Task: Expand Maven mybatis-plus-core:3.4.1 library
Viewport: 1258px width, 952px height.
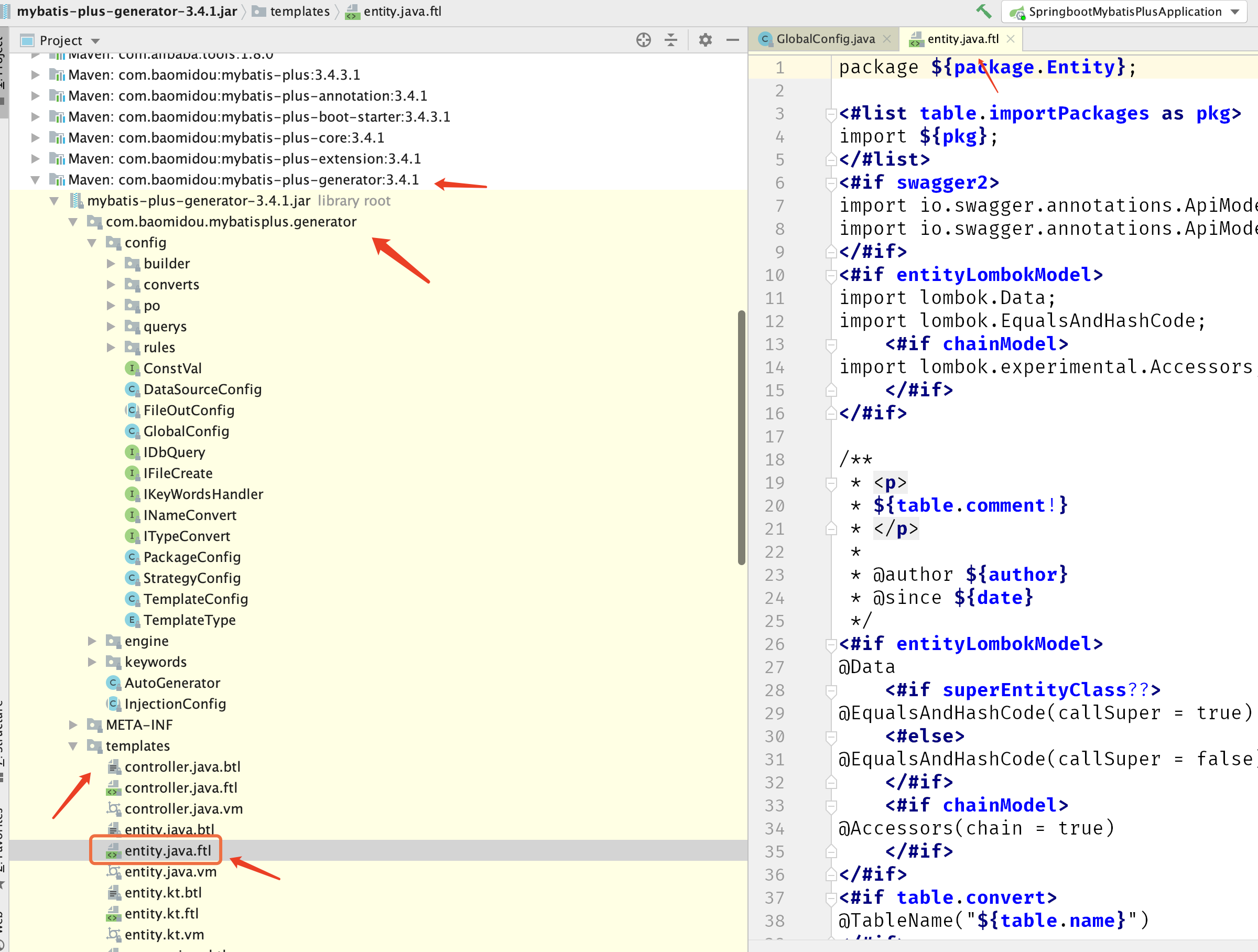Action: tap(35, 138)
